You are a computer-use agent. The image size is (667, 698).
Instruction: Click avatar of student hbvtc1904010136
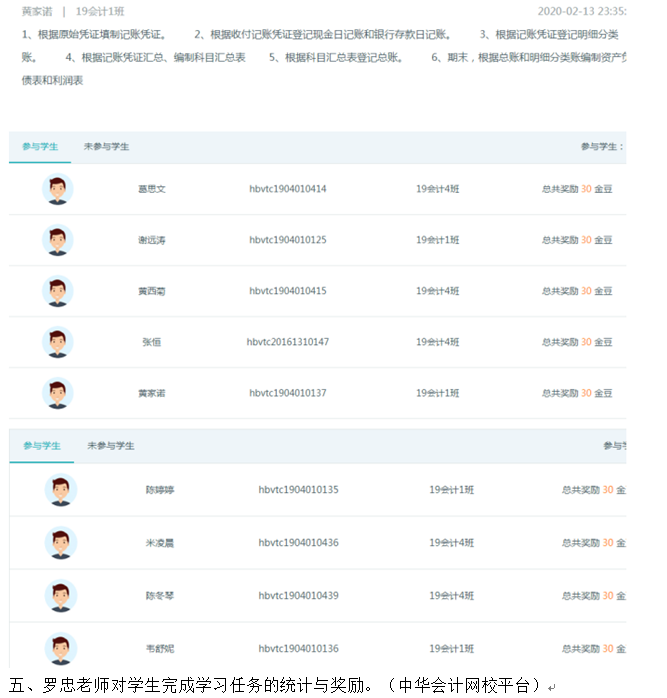tap(61, 648)
